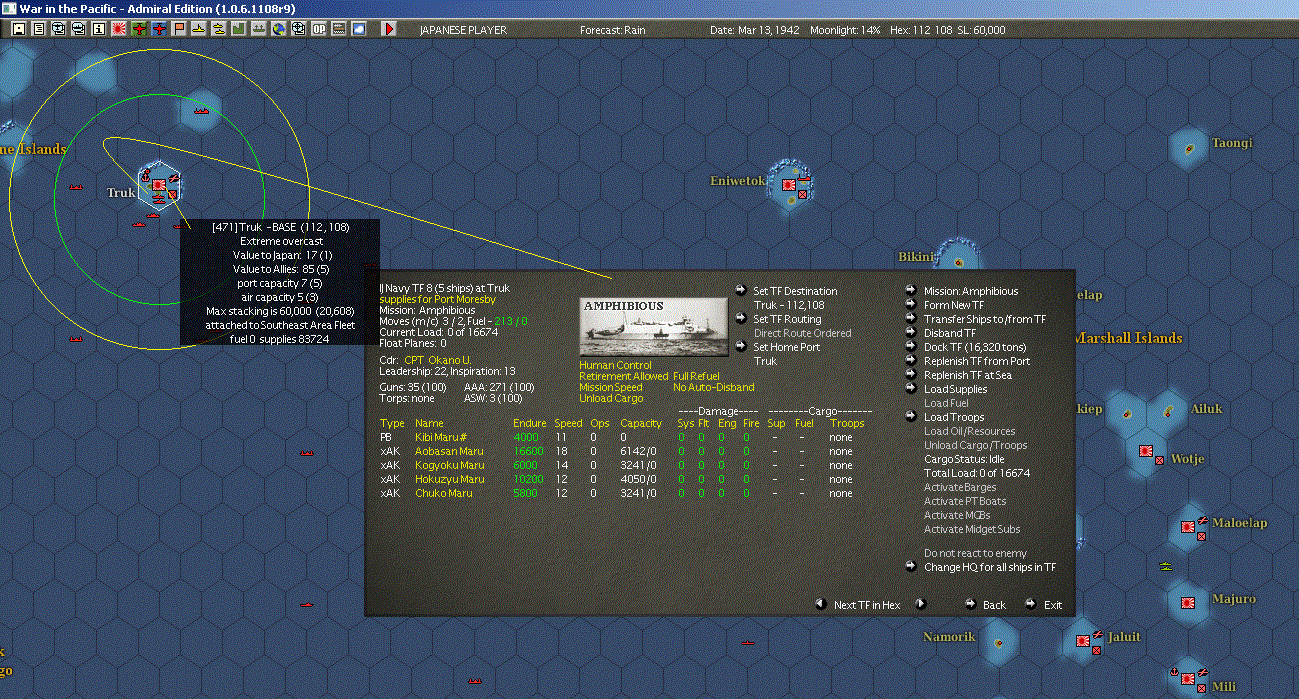Click the red play arrow to end turn
The width and height of the screenshot is (1299, 699).
pos(389,29)
